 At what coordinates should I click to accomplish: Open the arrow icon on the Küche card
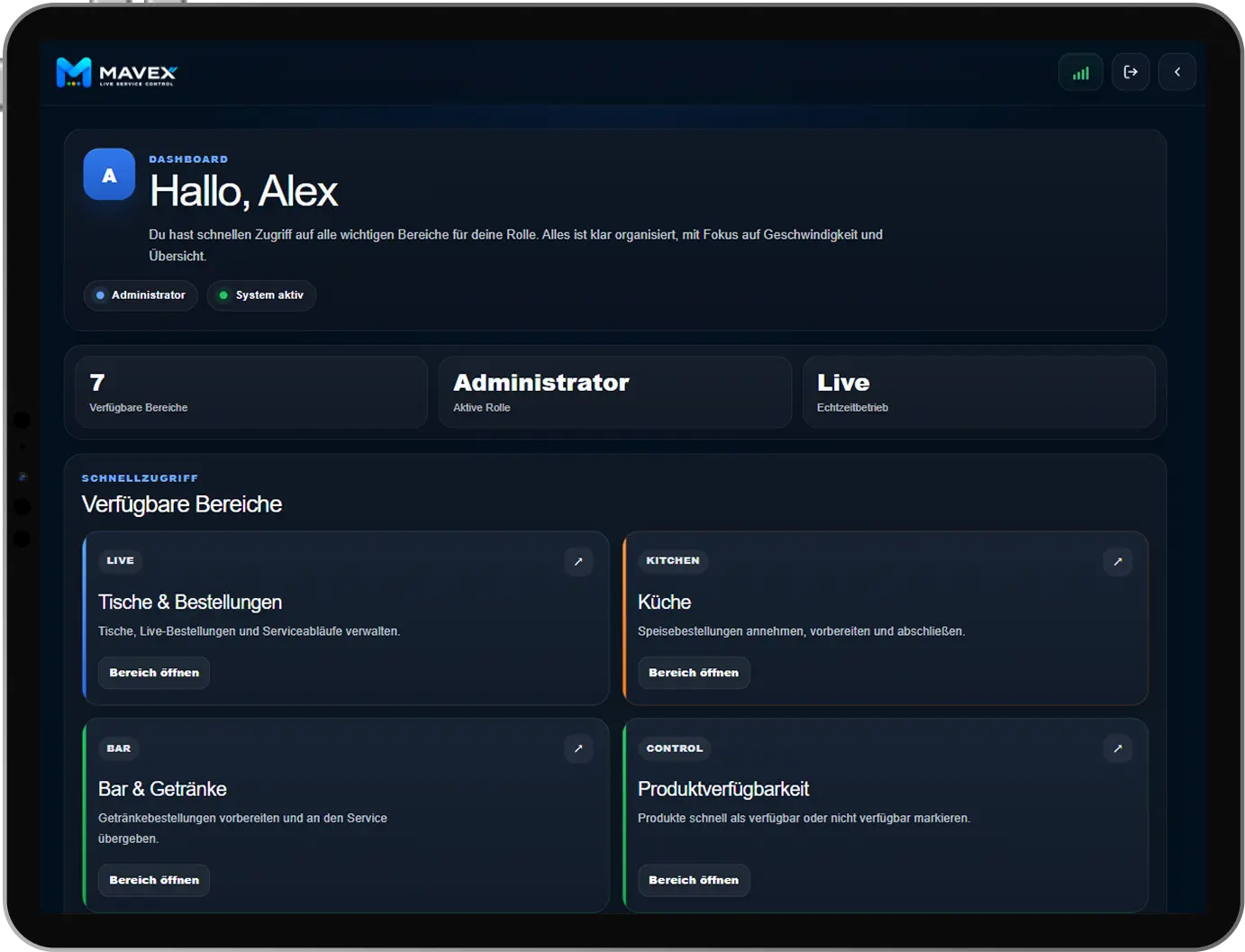point(1118,561)
